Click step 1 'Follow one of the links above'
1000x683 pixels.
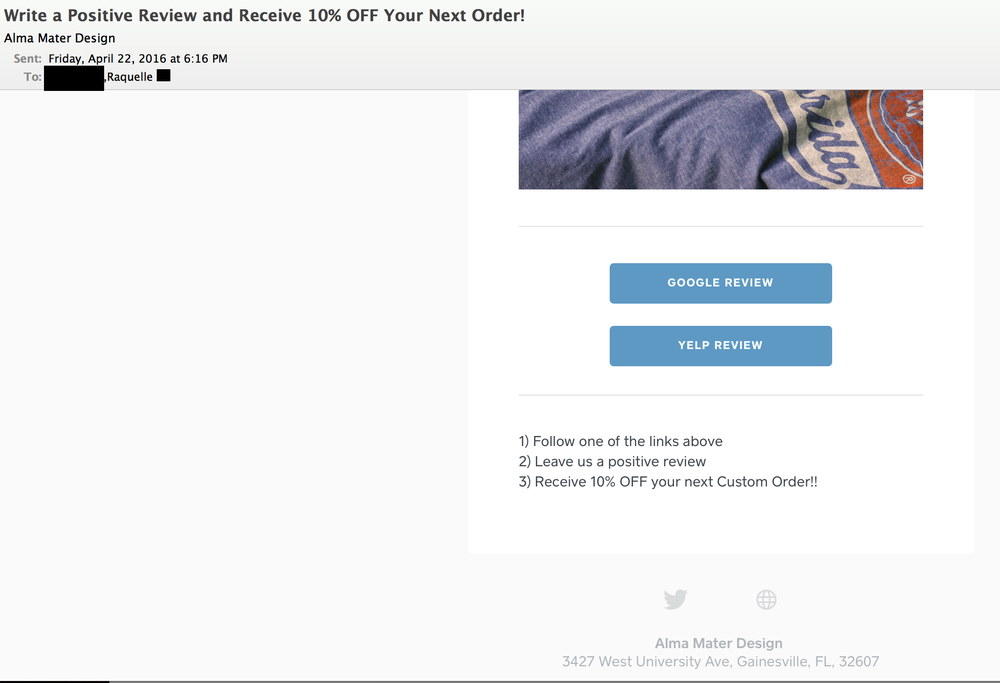[x=620, y=441]
